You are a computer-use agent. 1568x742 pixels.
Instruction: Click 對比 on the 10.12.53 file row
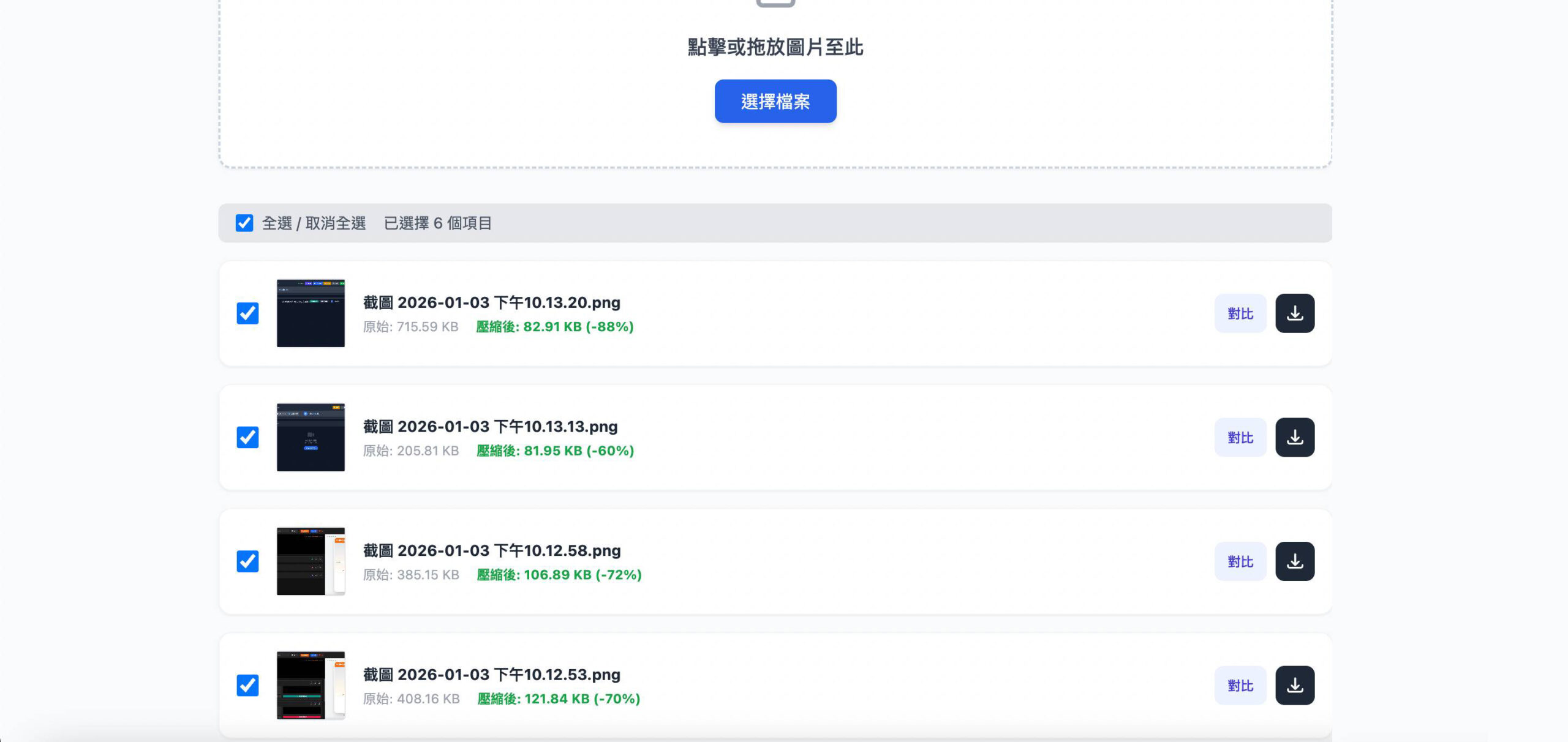(1240, 685)
